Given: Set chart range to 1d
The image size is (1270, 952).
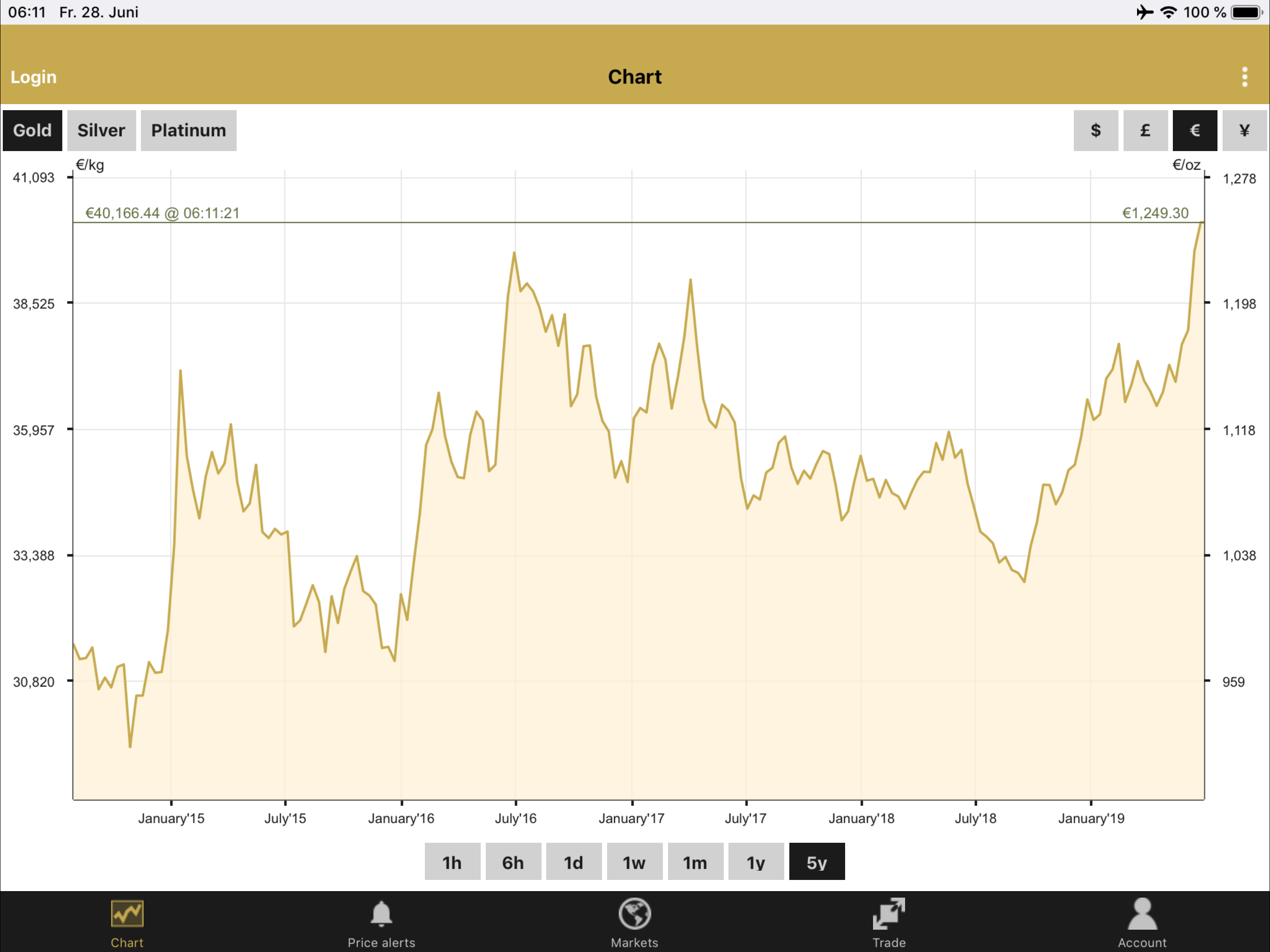Looking at the screenshot, I should (x=574, y=862).
